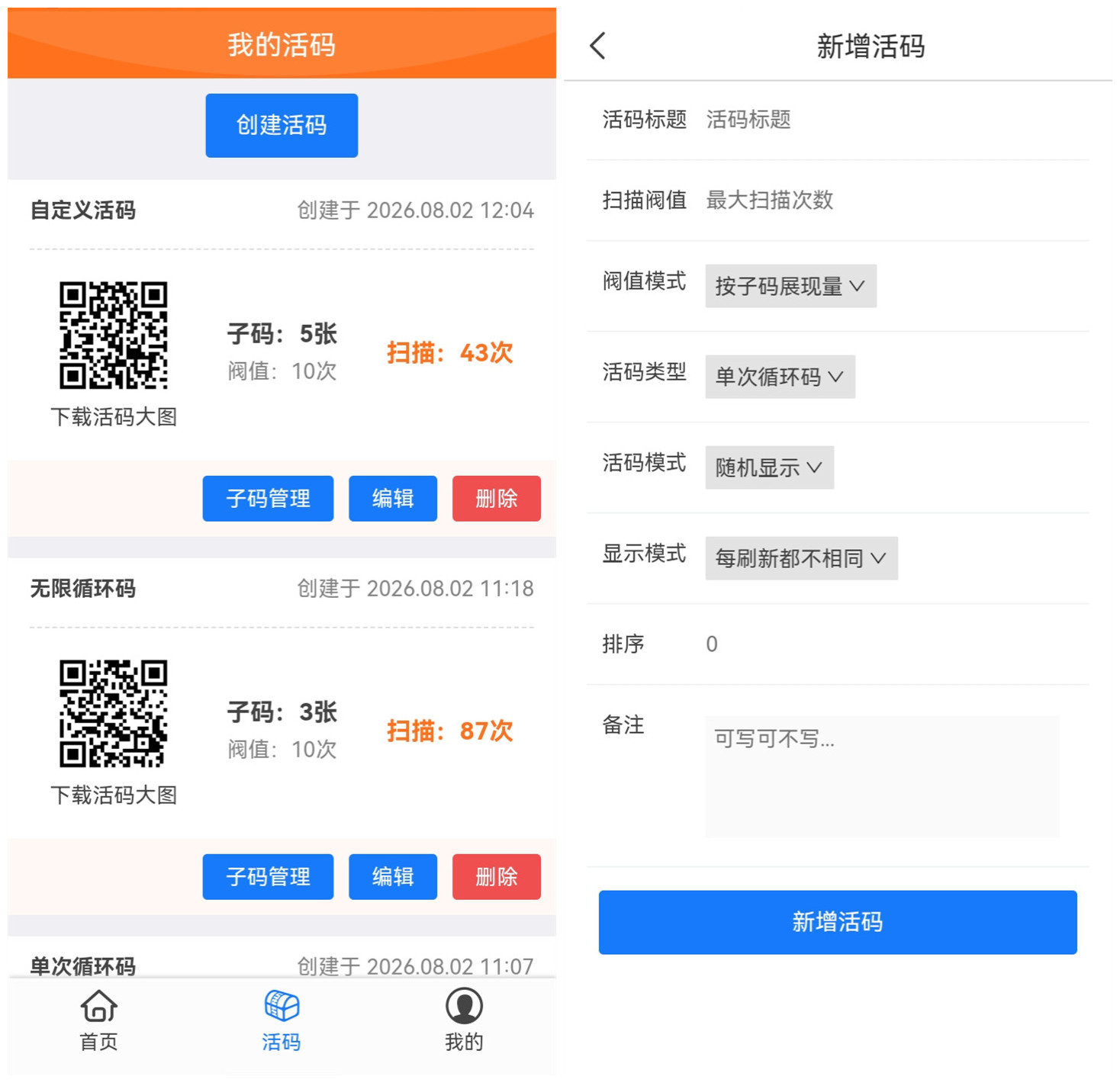1120x1083 pixels.
Task: Download 活码大图 for 自定义活码
Action: click(114, 417)
